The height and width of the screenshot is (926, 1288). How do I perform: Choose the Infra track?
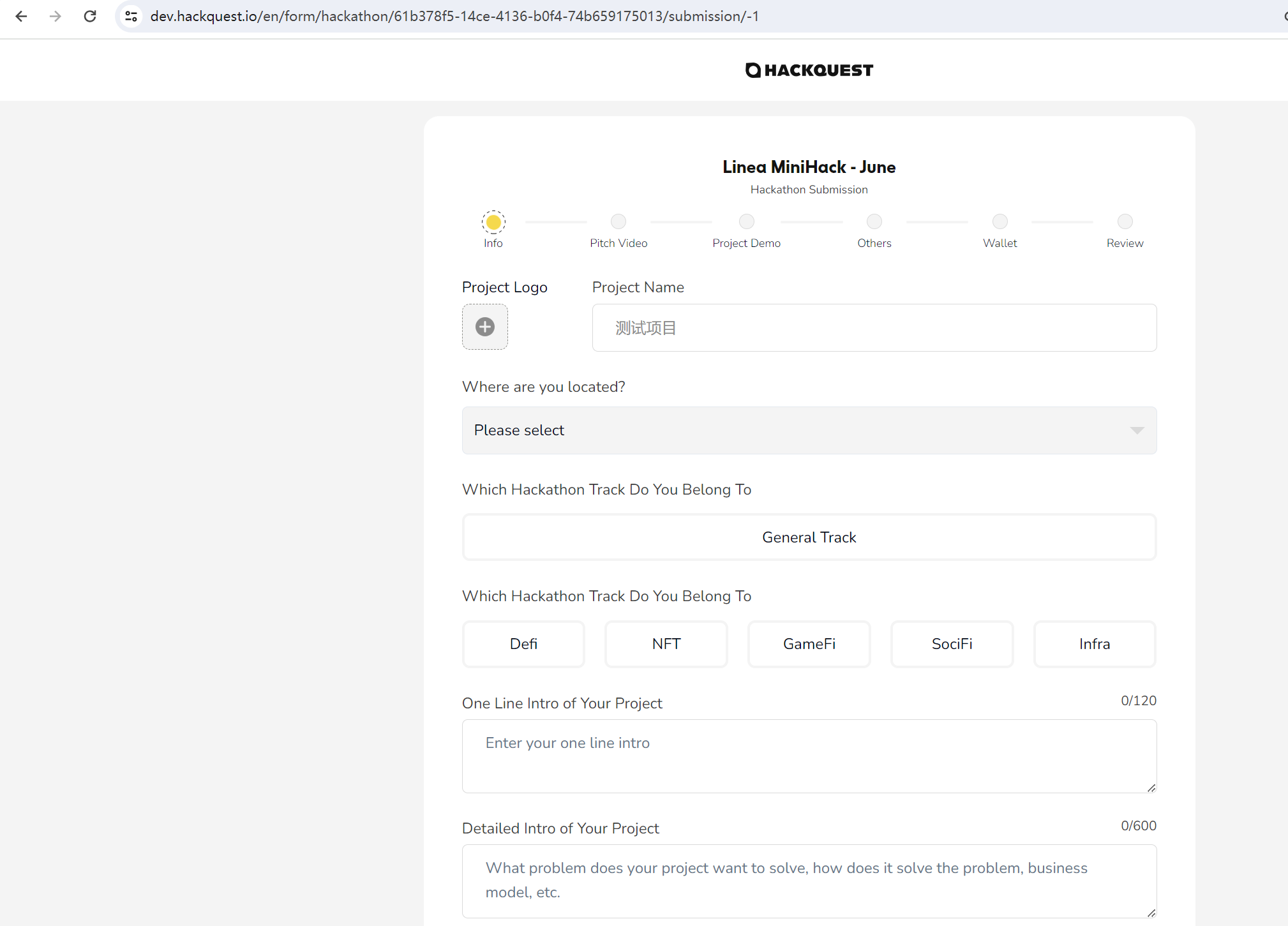pyautogui.click(x=1095, y=644)
